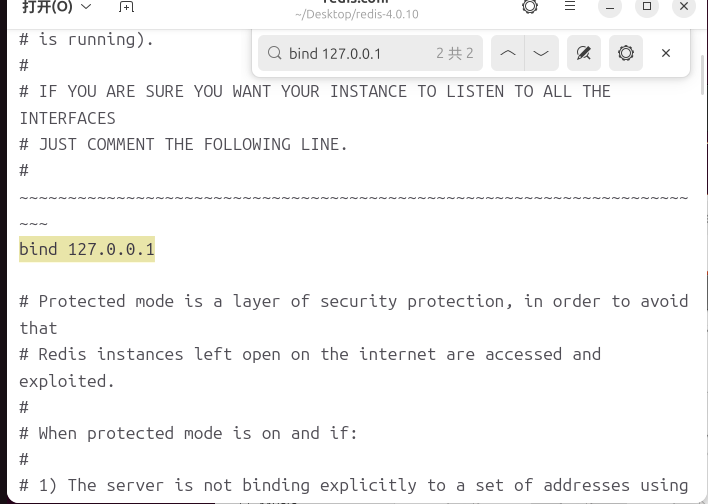This screenshot has height=504, width=708.
Task: Place cursor on highlighted bind 127.0.0.1 line
Action: click(87, 249)
